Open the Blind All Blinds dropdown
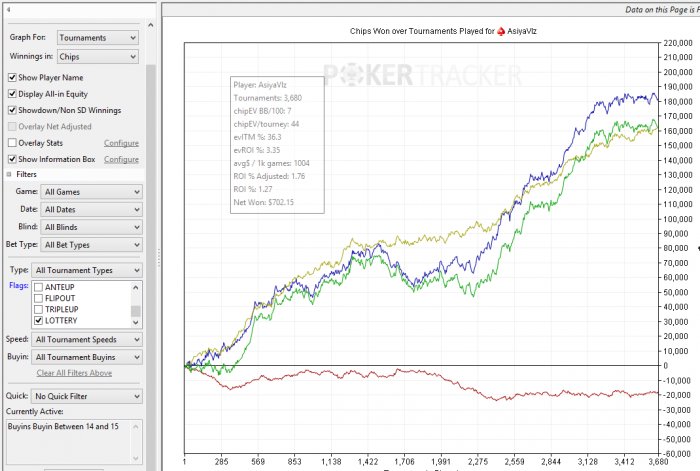 [x=92, y=227]
